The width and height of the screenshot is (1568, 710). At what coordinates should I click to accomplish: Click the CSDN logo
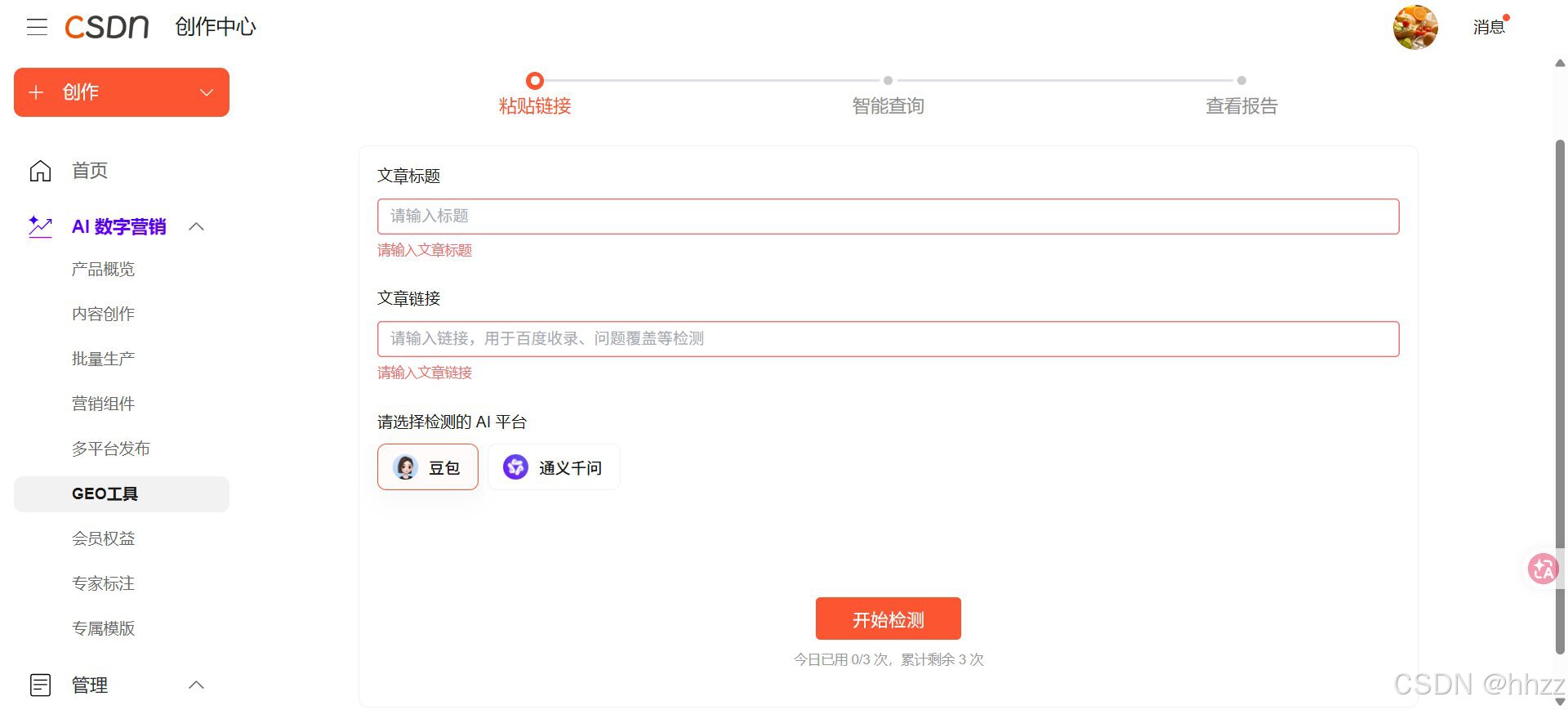click(x=107, y=27)
